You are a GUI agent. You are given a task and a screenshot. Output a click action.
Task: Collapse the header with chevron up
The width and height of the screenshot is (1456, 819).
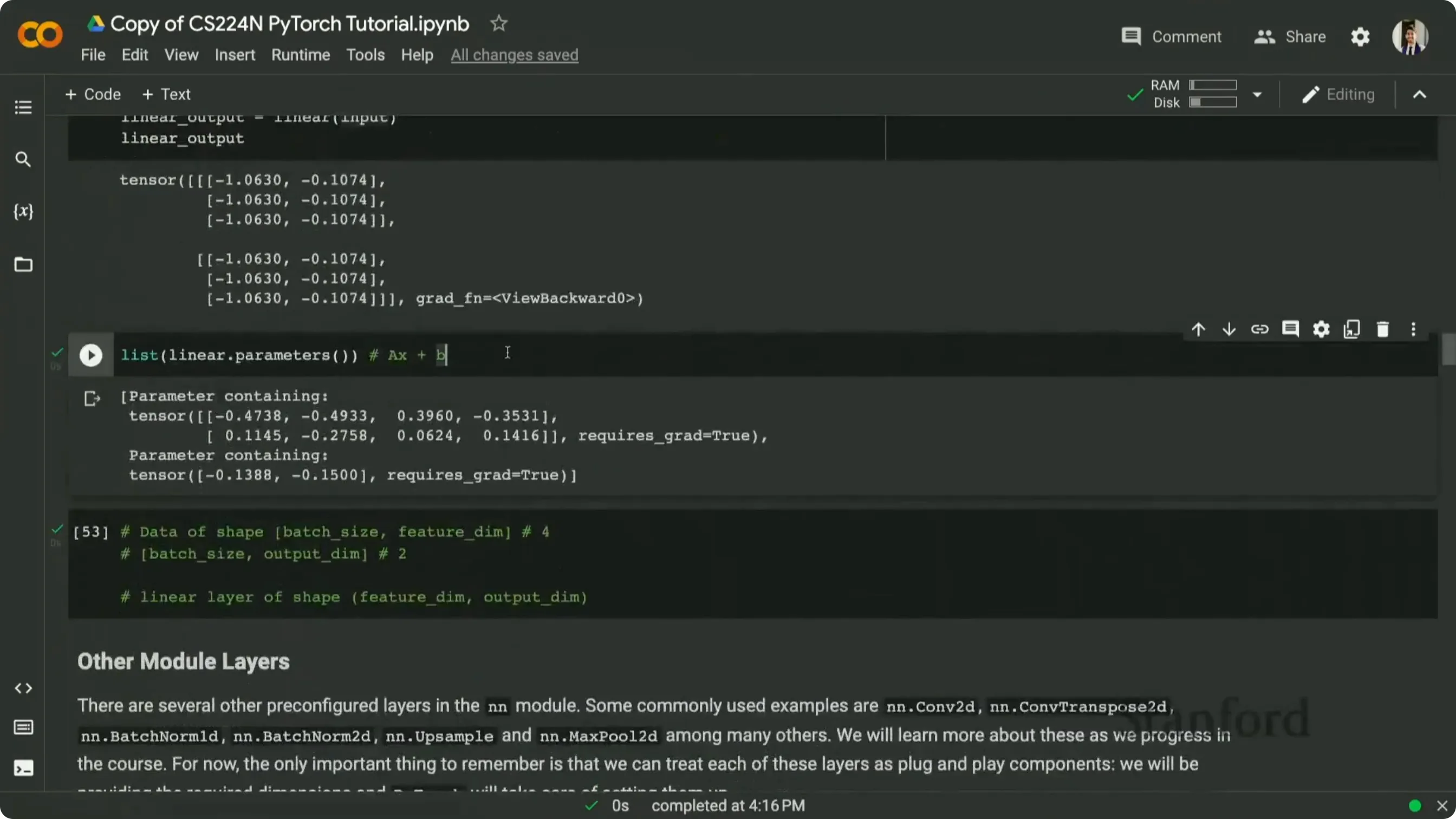tap(1419, 94)
